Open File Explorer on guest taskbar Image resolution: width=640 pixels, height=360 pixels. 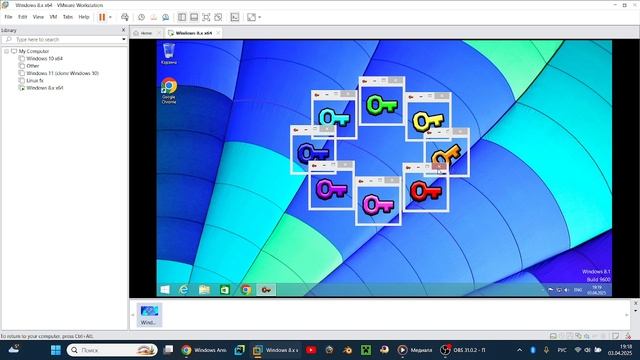coord(204,289)
